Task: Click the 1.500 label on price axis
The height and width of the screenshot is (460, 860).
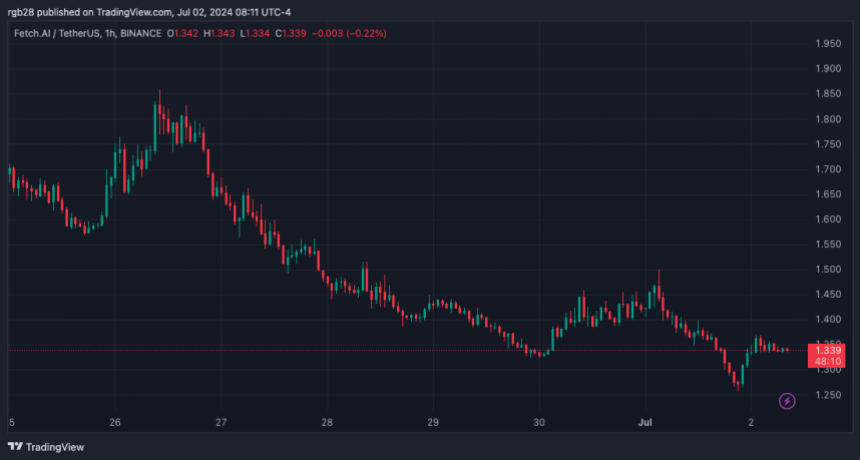Action: coord(828,270)
